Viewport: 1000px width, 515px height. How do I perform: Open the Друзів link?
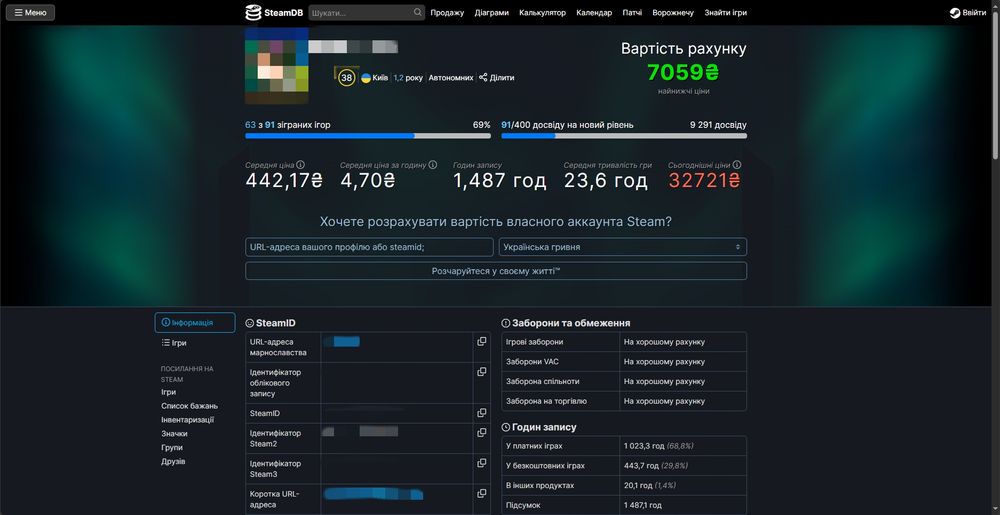point(173,461)
